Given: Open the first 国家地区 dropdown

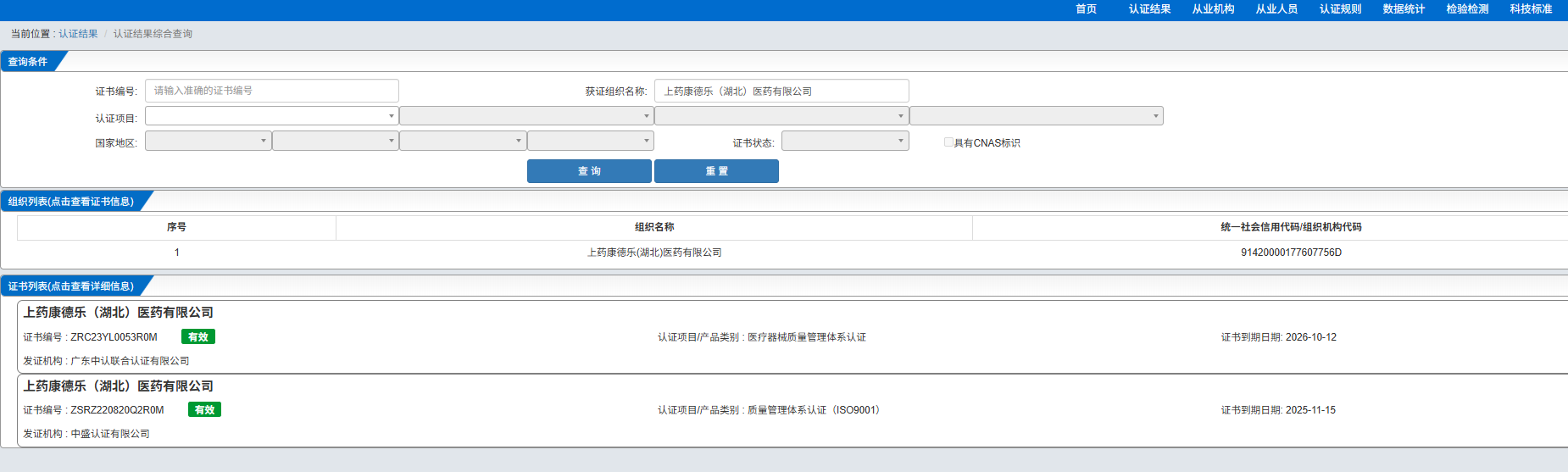Looking at the screenshot, I should 209,141.
